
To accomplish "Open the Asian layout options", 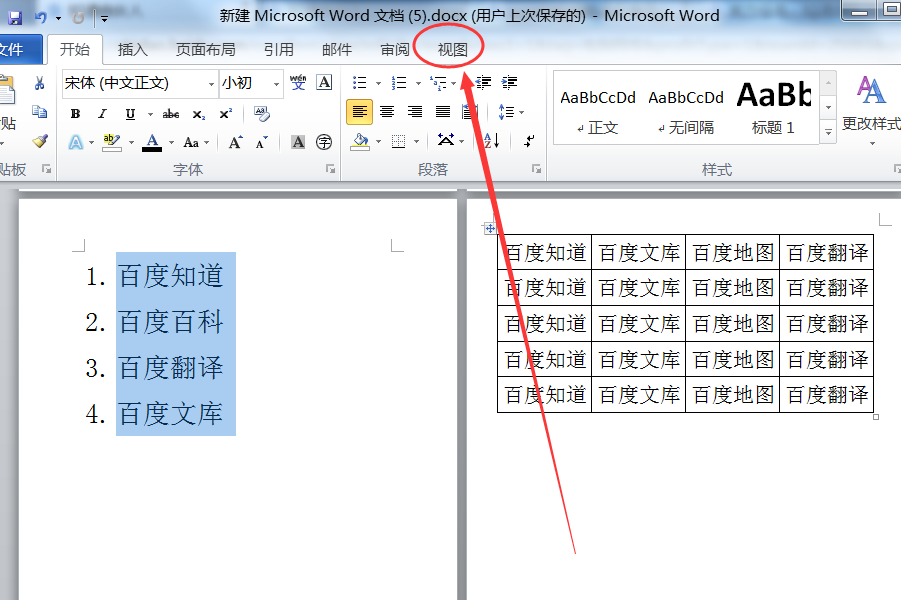I will coord(446,141).
